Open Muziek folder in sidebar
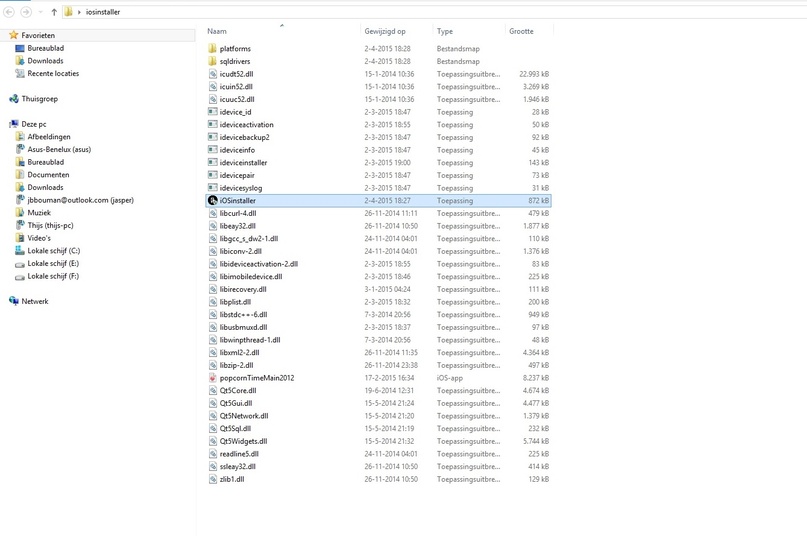The image size is (807, 536). [39, 213]
